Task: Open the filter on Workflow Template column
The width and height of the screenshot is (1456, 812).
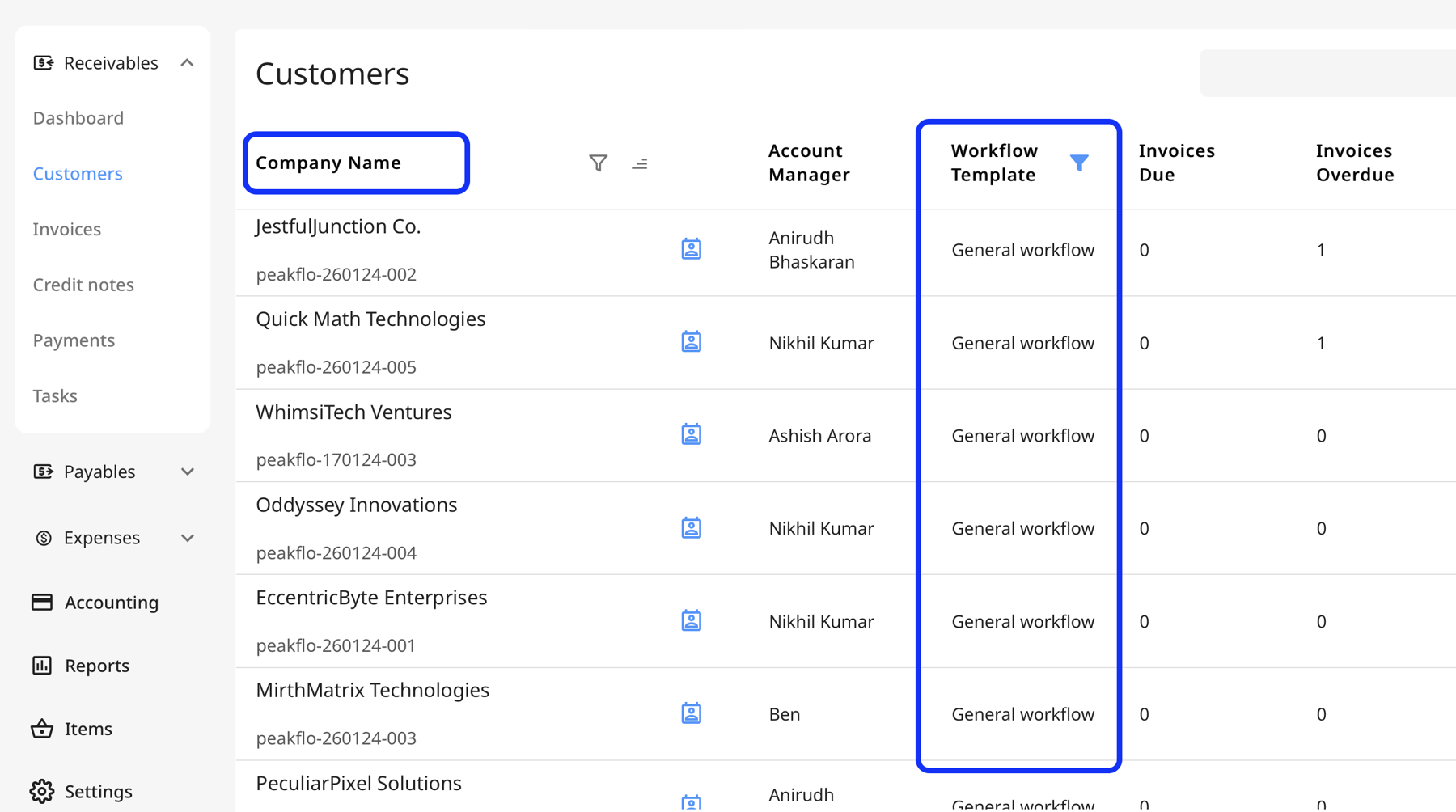Action: [x=1081, y=163]
